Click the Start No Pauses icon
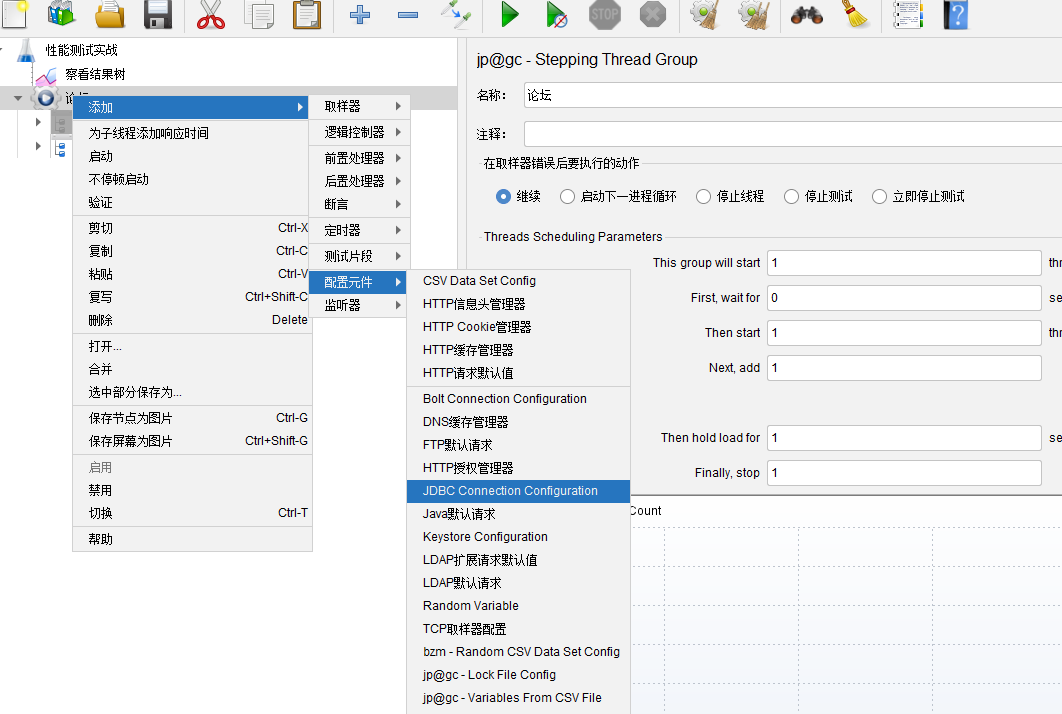The image size is (1062, 714). (557, 14)
